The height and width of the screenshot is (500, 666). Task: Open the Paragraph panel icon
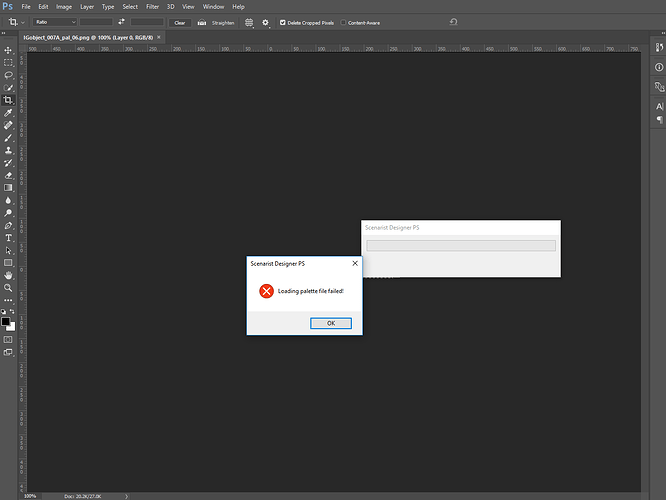(x=659, y=119)
